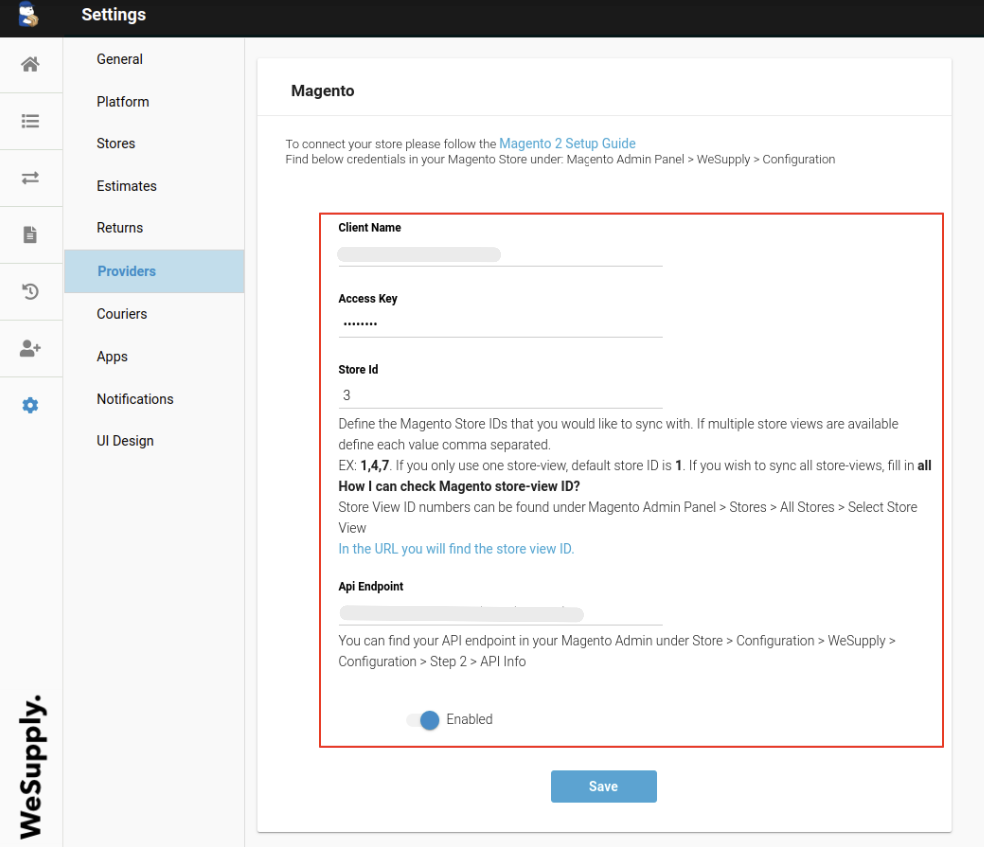The width and height of the screenshot is (984, 847).
Task: Open Notifications settings section
Action: point(135,399)
